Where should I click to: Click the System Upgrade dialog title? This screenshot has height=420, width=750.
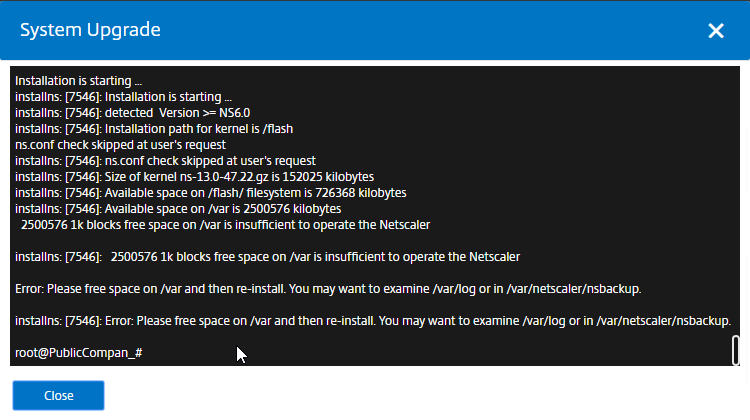tap(90, 30)
